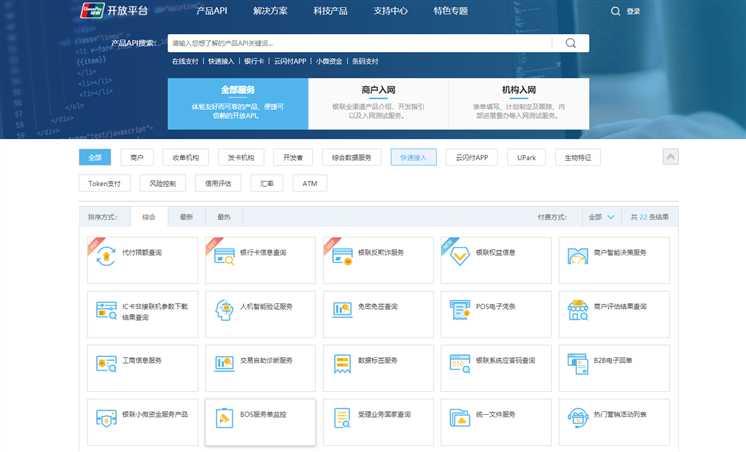Open the B2B电子回单 icon
The image size is (746, 452).
578,364
